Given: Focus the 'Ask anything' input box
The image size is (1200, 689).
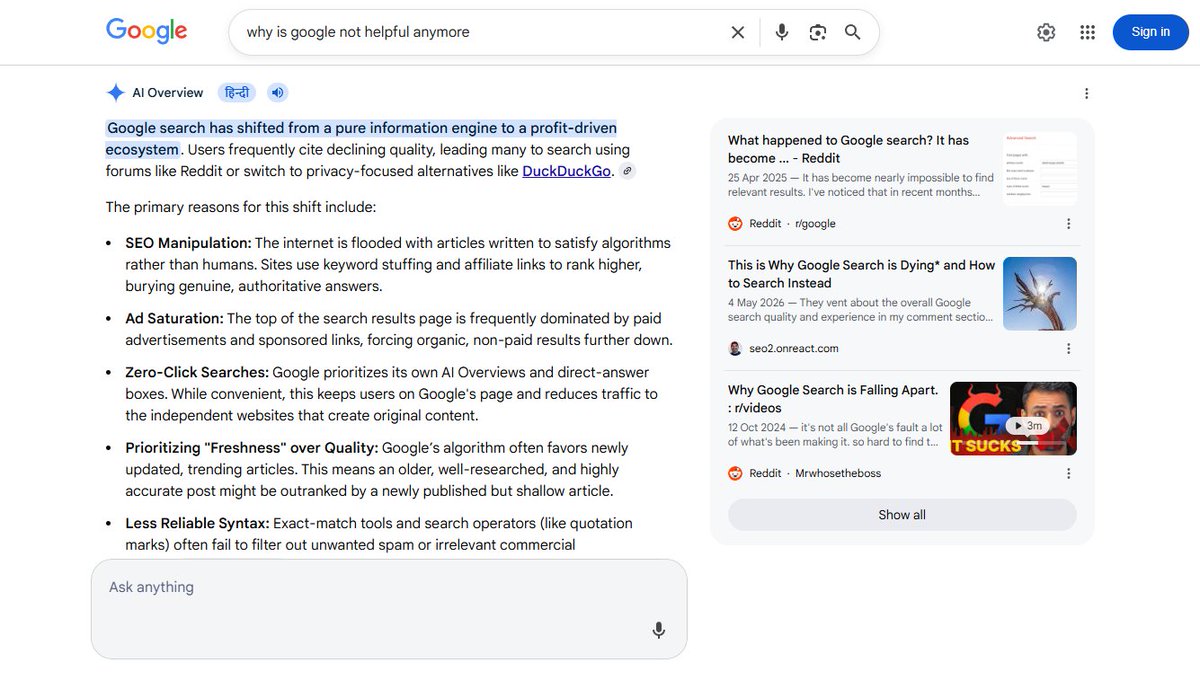Looking at the screenshot, I should (x=389, y=608).
